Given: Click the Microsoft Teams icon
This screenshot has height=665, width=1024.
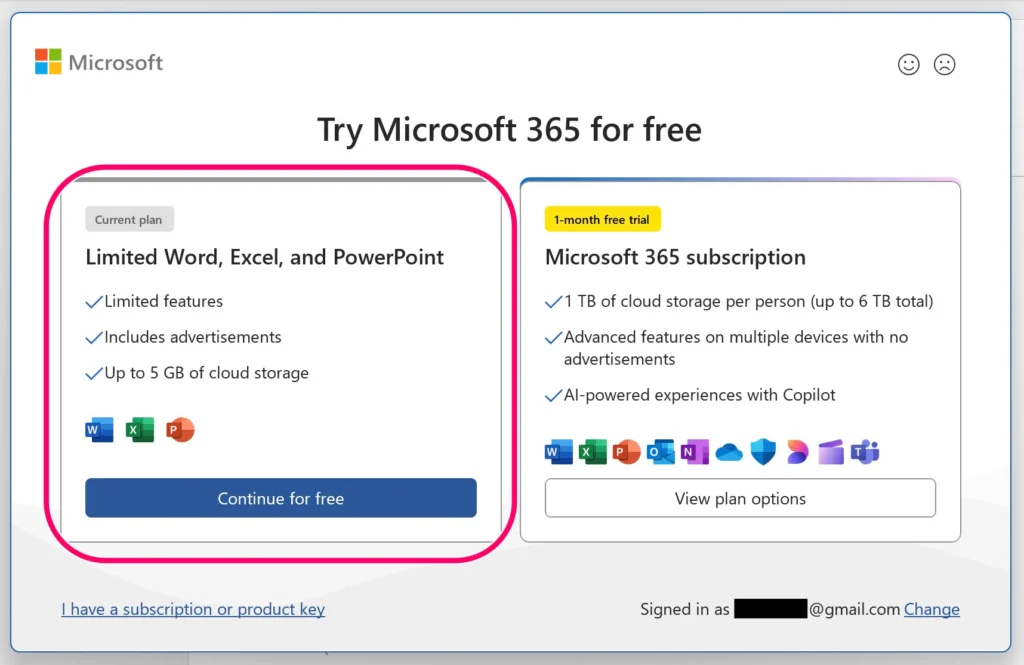Looking at the screenshot, I should pos(864,452).
